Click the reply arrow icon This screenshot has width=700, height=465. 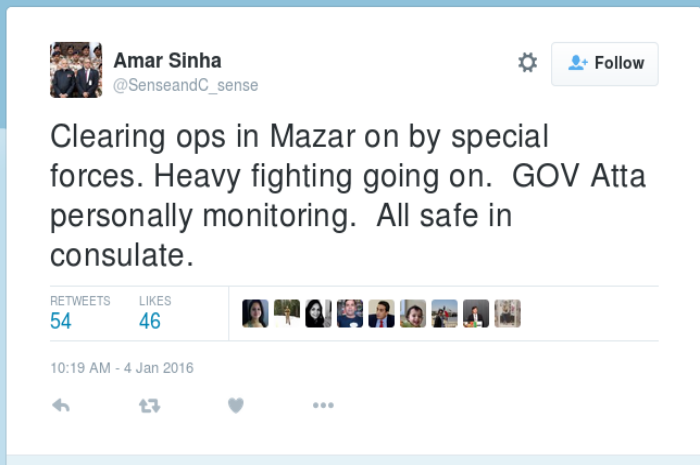pyautogui.click(x=61, y=406)
